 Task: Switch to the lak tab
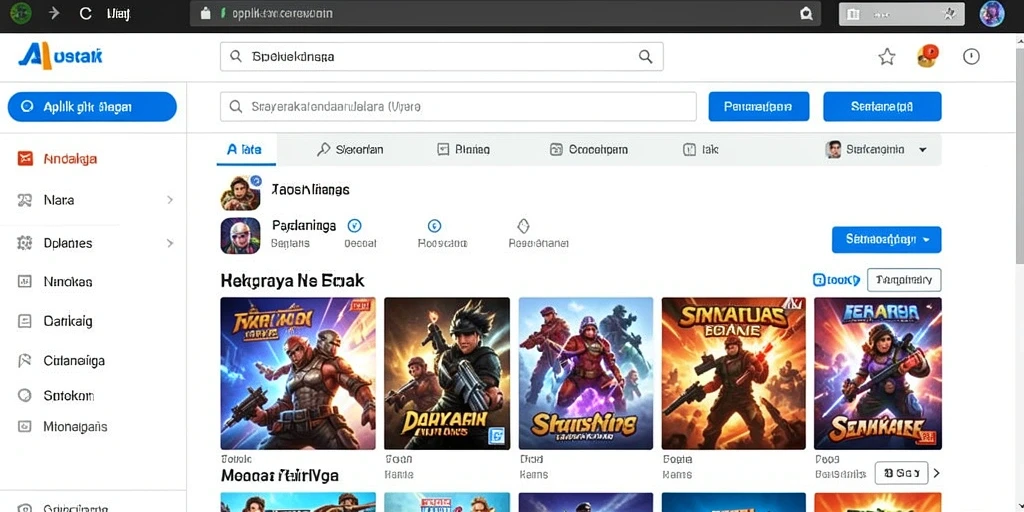click(x=701, y=150)
